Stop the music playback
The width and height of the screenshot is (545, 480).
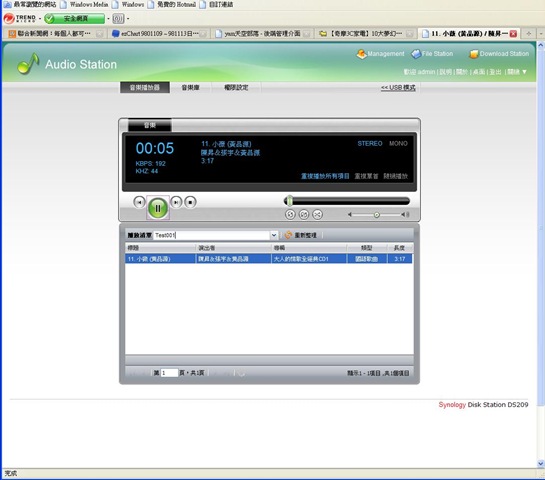[190, 202]
